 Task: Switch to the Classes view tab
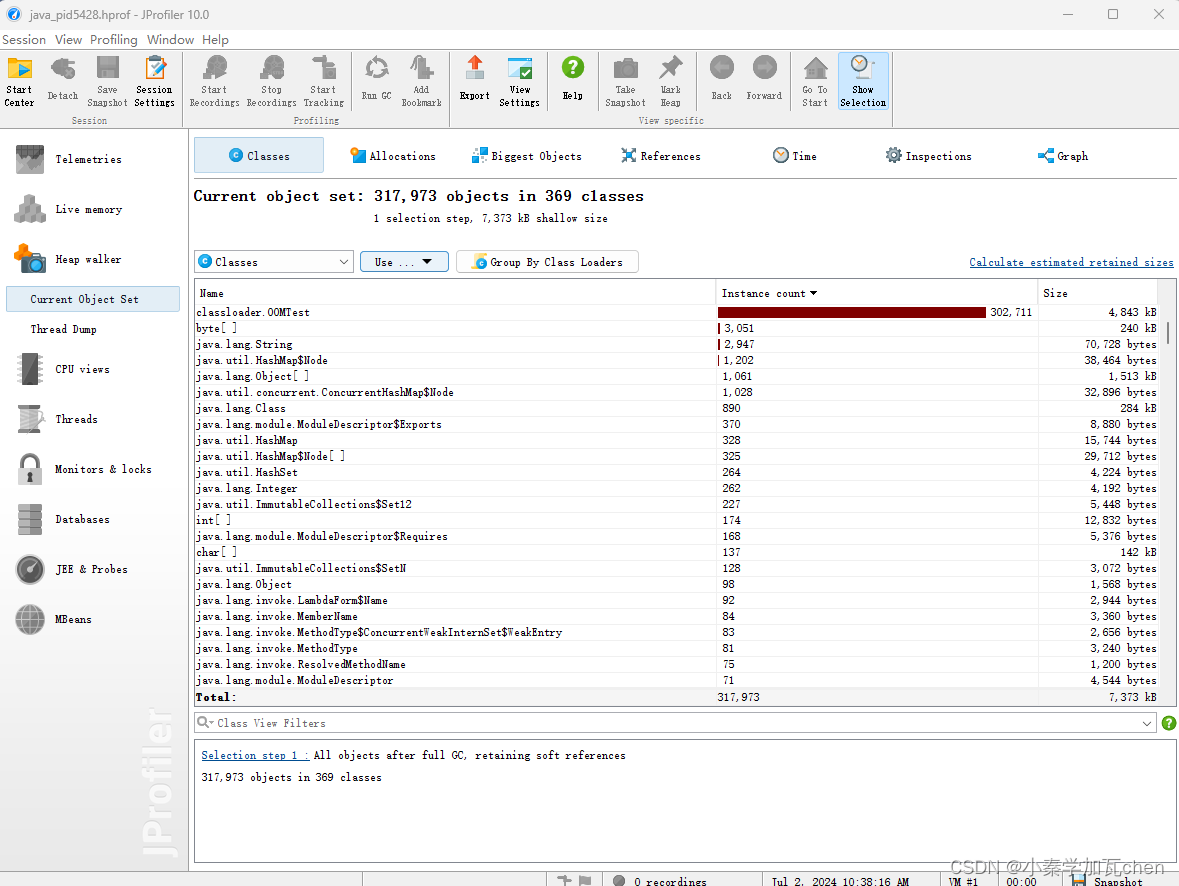(259, 156)
